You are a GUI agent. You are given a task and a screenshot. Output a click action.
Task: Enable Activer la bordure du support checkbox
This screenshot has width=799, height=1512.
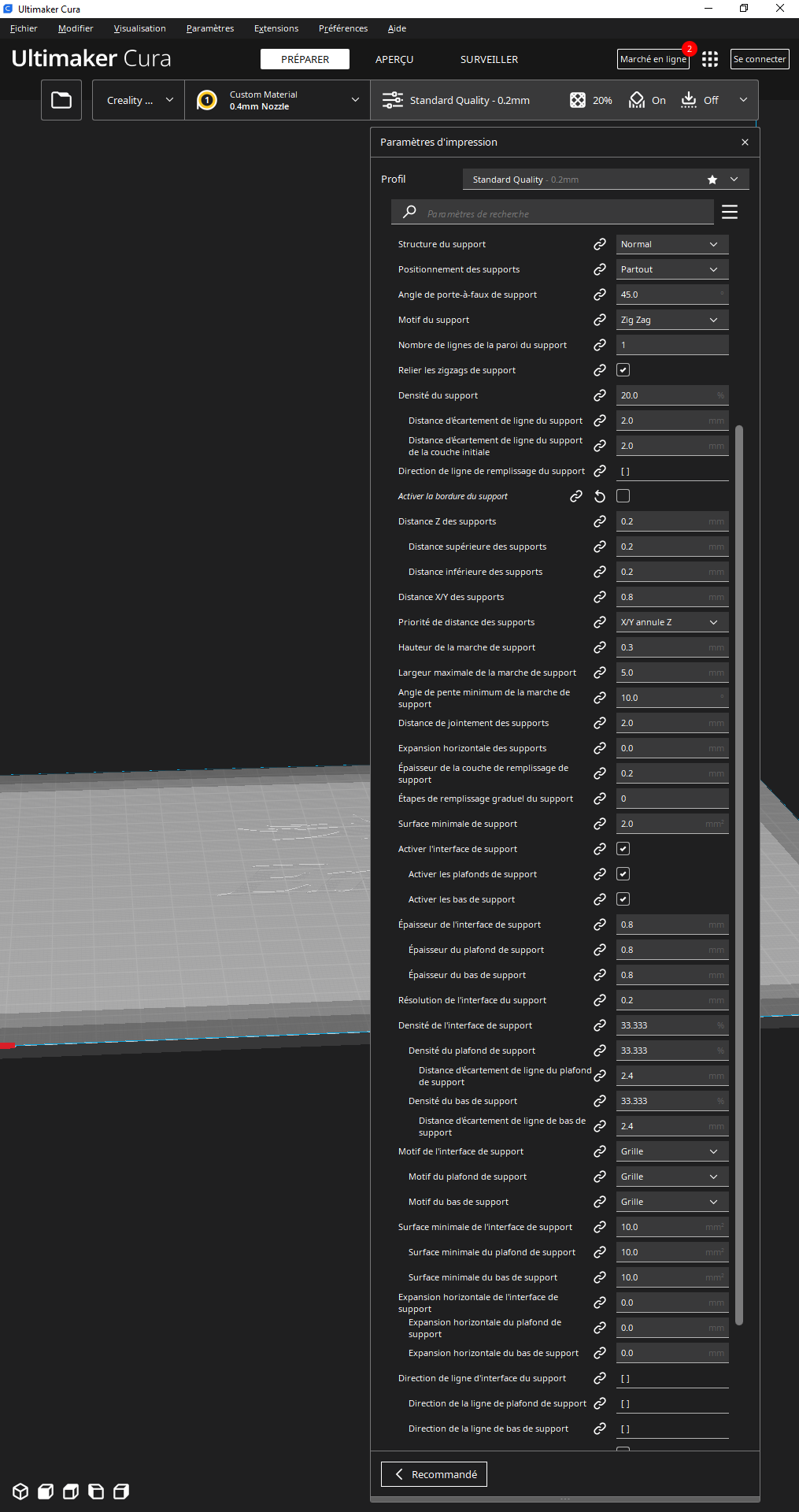click(623, 496)
